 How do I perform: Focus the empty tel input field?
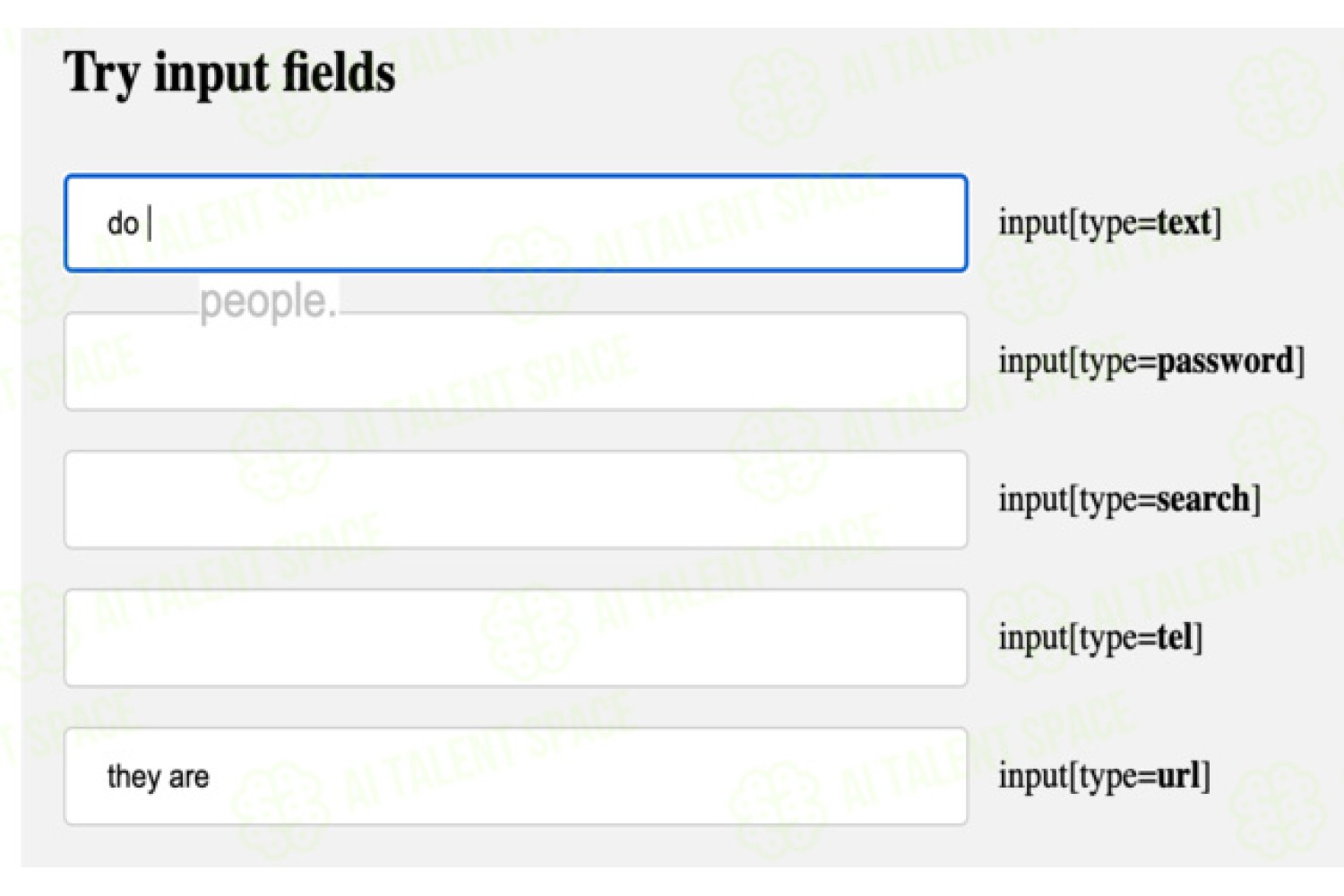(x=516, y=638)
